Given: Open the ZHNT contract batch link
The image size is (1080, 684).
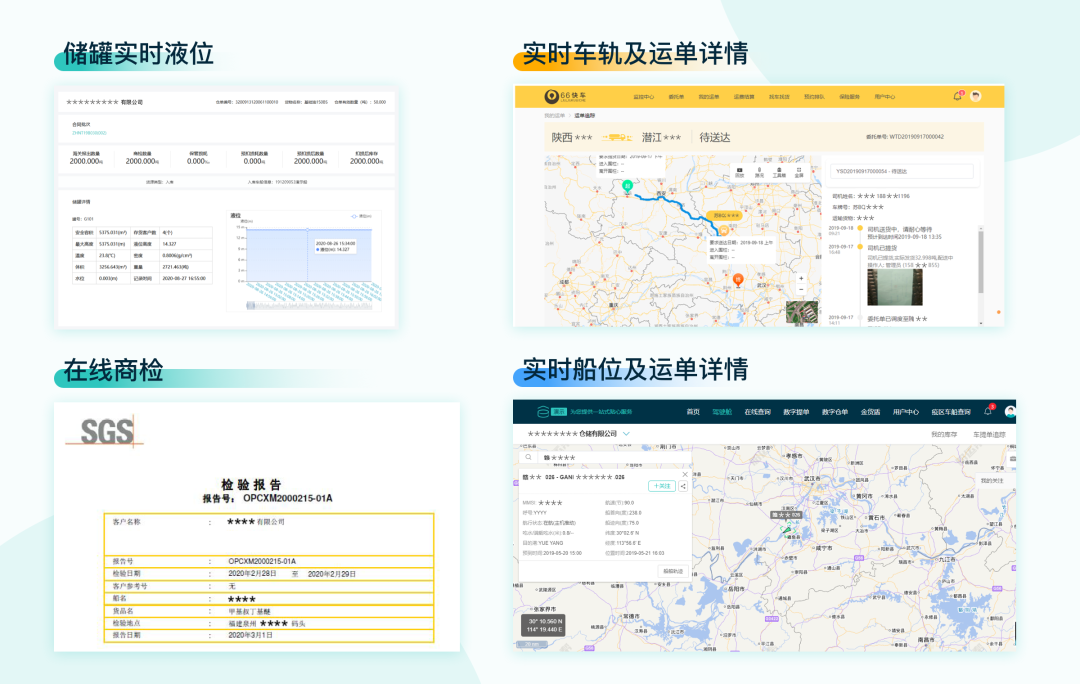Looking at the screenshot, I should point(88,132).
